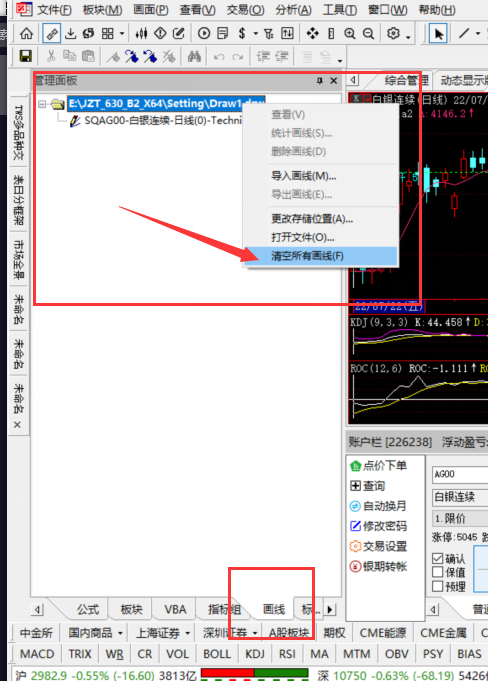Select the KDJ indicator button

(254, 654)
